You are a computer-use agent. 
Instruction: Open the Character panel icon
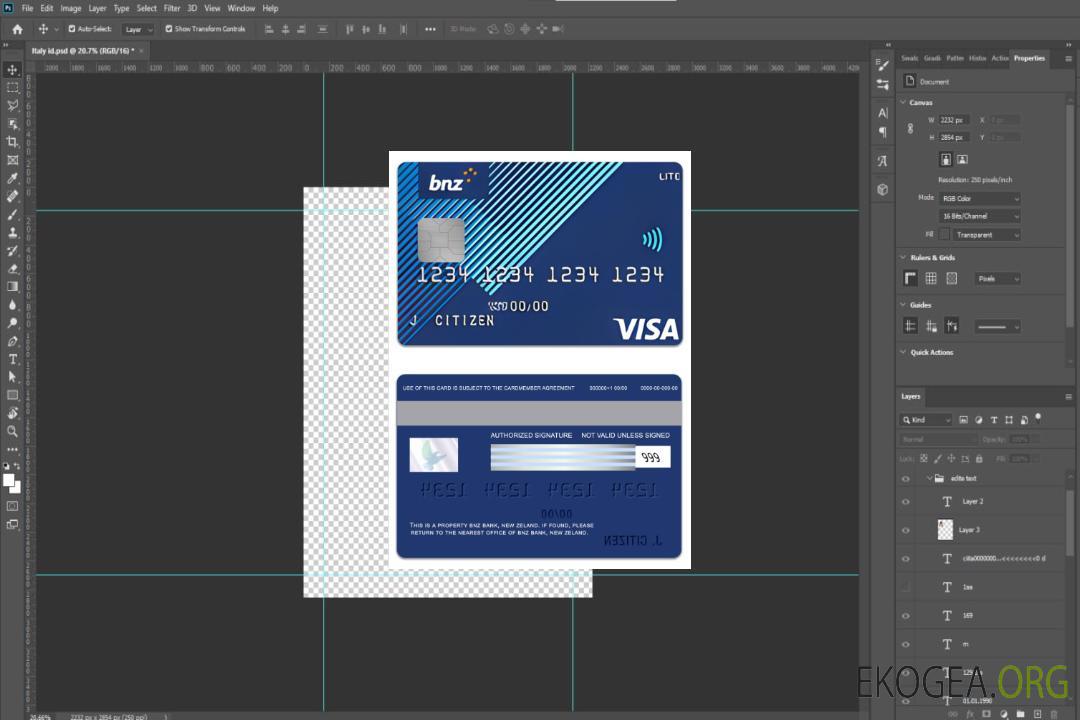882,112
